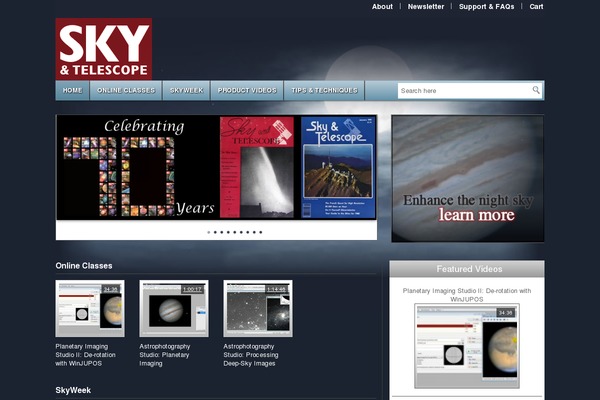Image resolution: width=600 pixels, height=400 pixels.
Task: Click 'Enhance the night sky' ad text
Action: click(468, 200)
